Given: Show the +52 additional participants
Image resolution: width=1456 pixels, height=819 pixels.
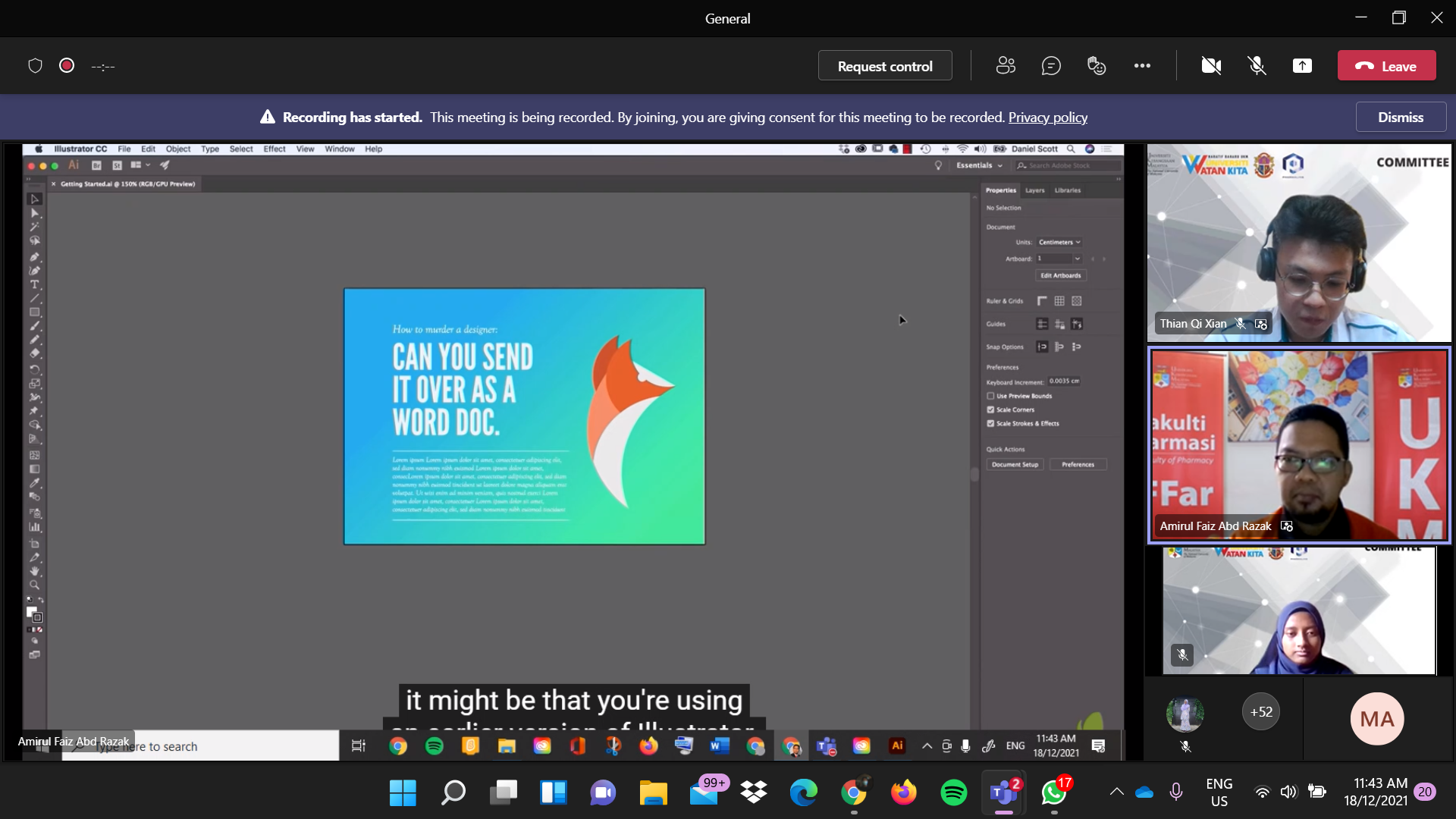Looking at the screenshot, I should click(1261, 712).
